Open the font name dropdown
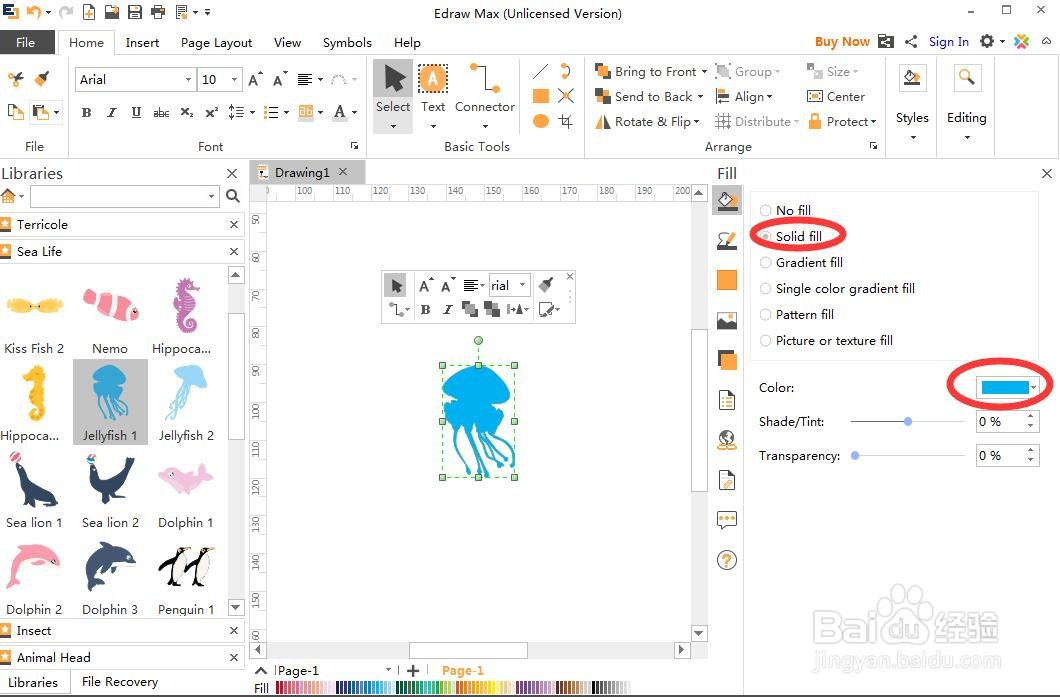This screenshot has width=1060, height=697. click(189, 79)
